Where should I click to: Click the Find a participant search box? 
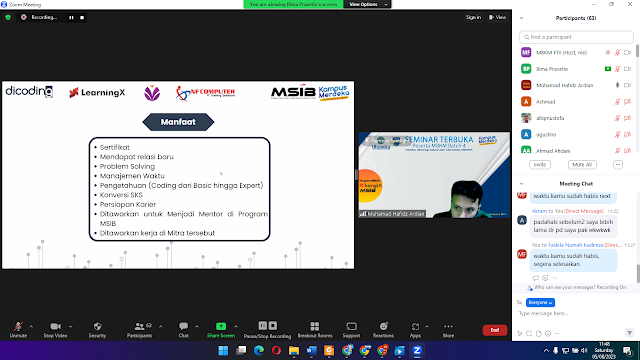point(576,37)
